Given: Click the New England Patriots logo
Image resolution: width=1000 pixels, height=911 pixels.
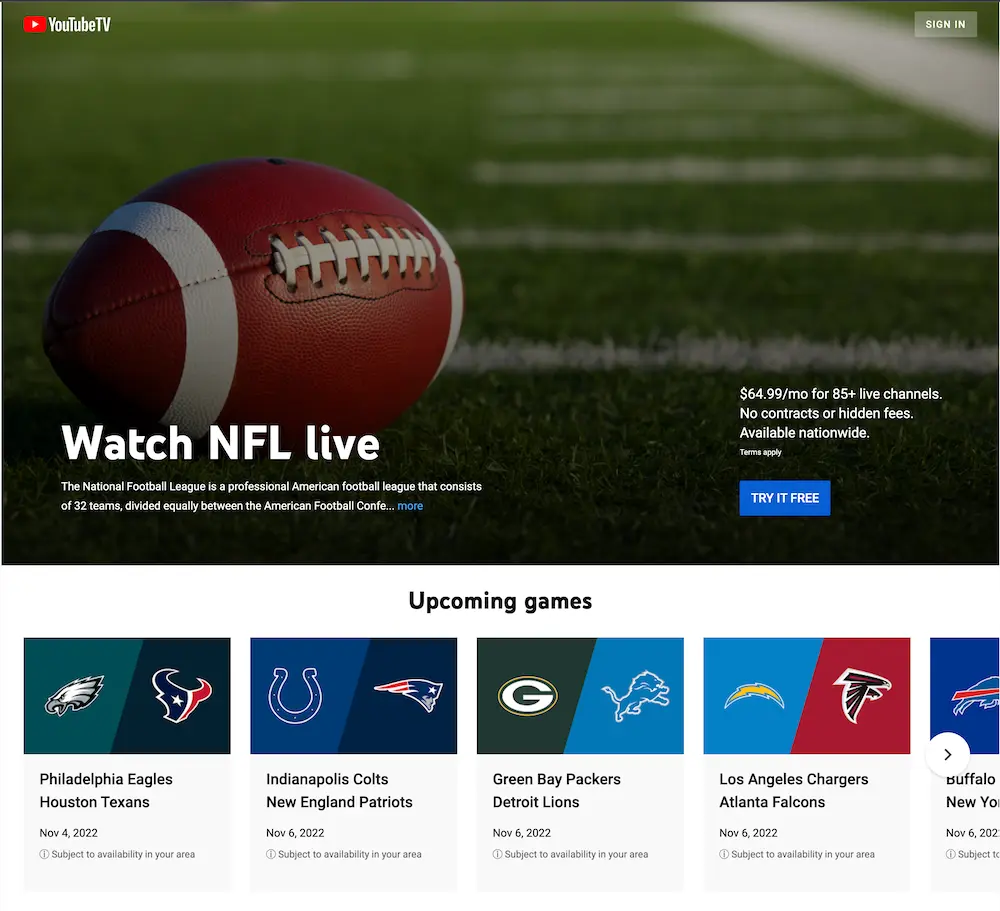Looking at the screenshot, I should pyautogui.click(x=409, y=694).
